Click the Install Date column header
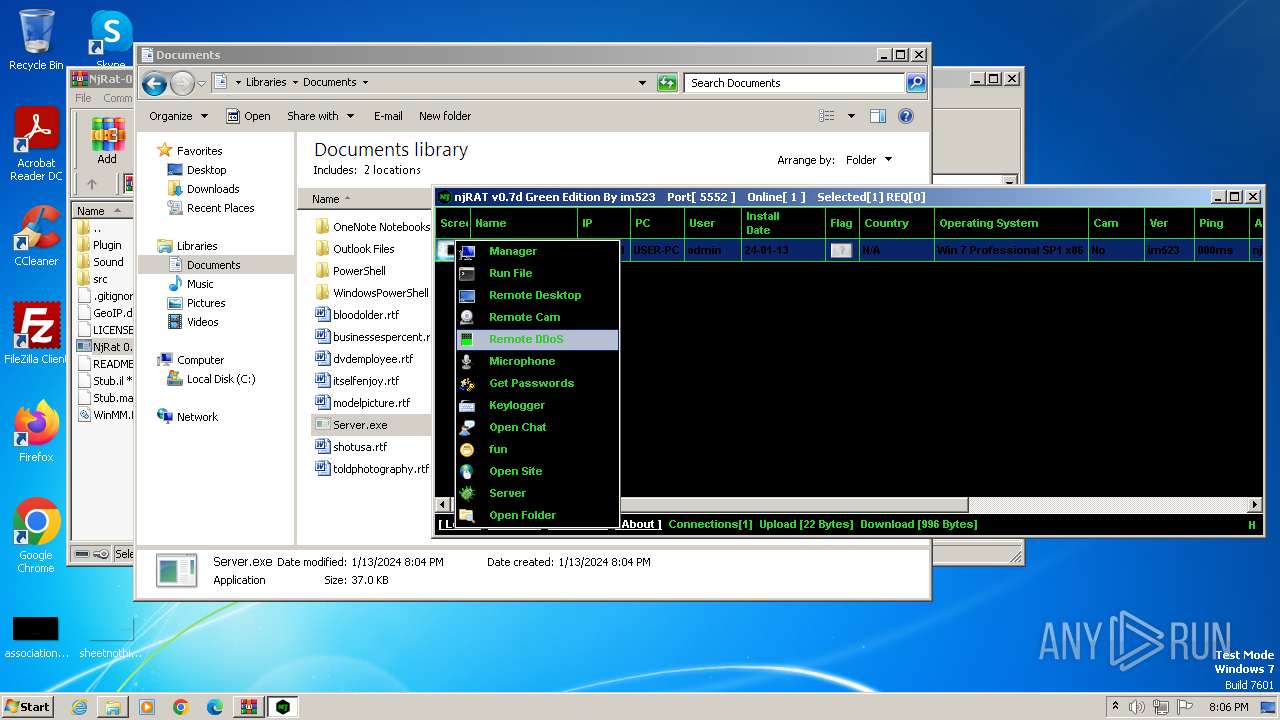Image resolution: width=1280 pixels, height=720 pixels. pos(783,223)
